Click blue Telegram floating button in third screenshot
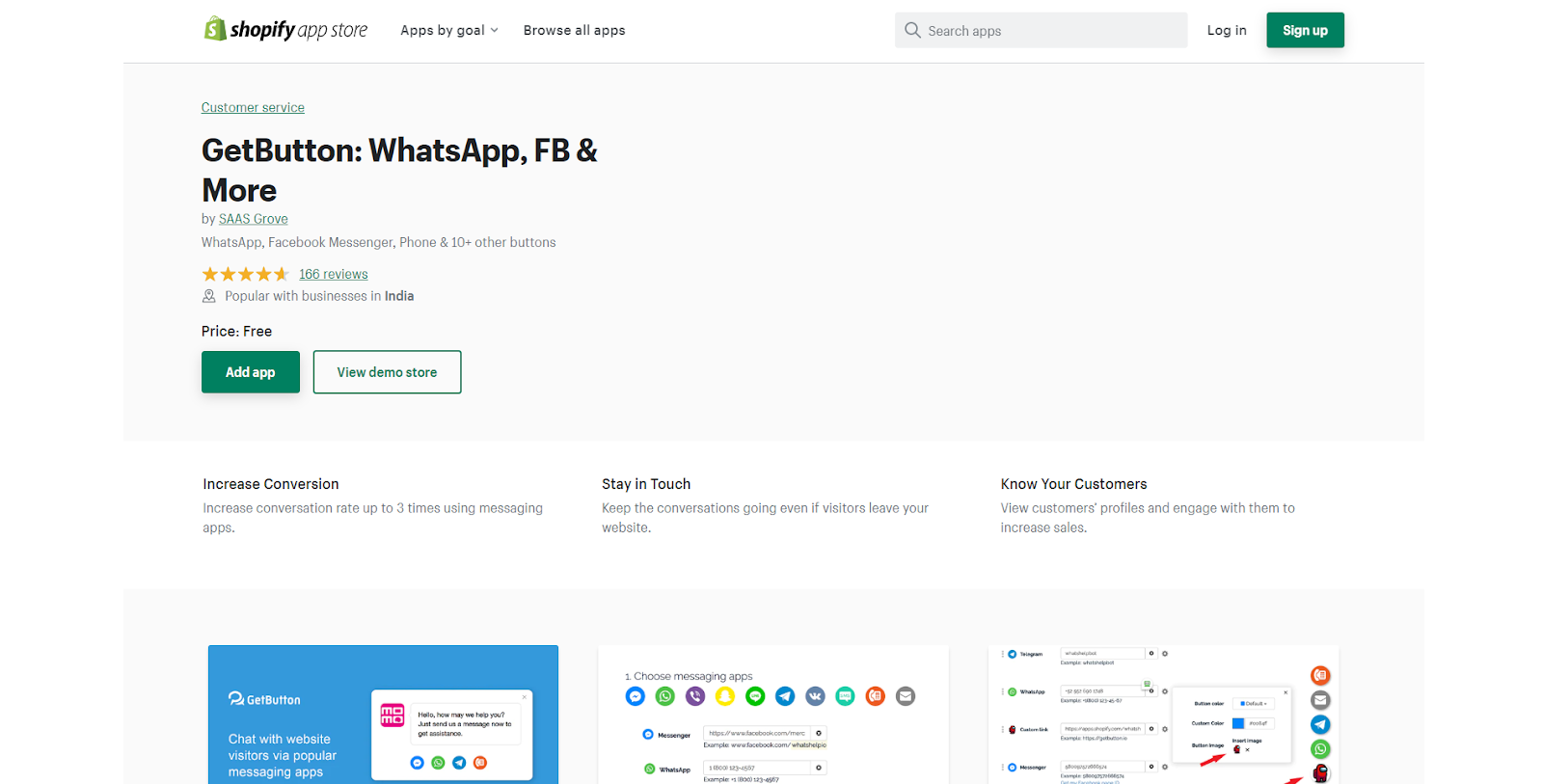Viewport: 1543px width, 784px height. [1320, 724]
